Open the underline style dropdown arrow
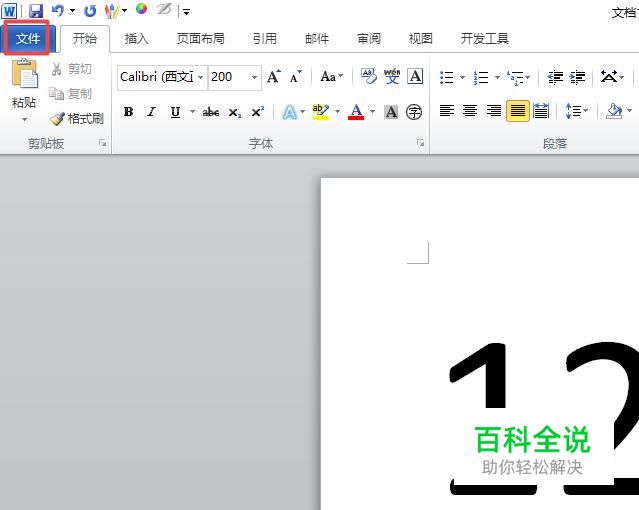Viewport: 639px width, 510px height. tap(192, 112)
